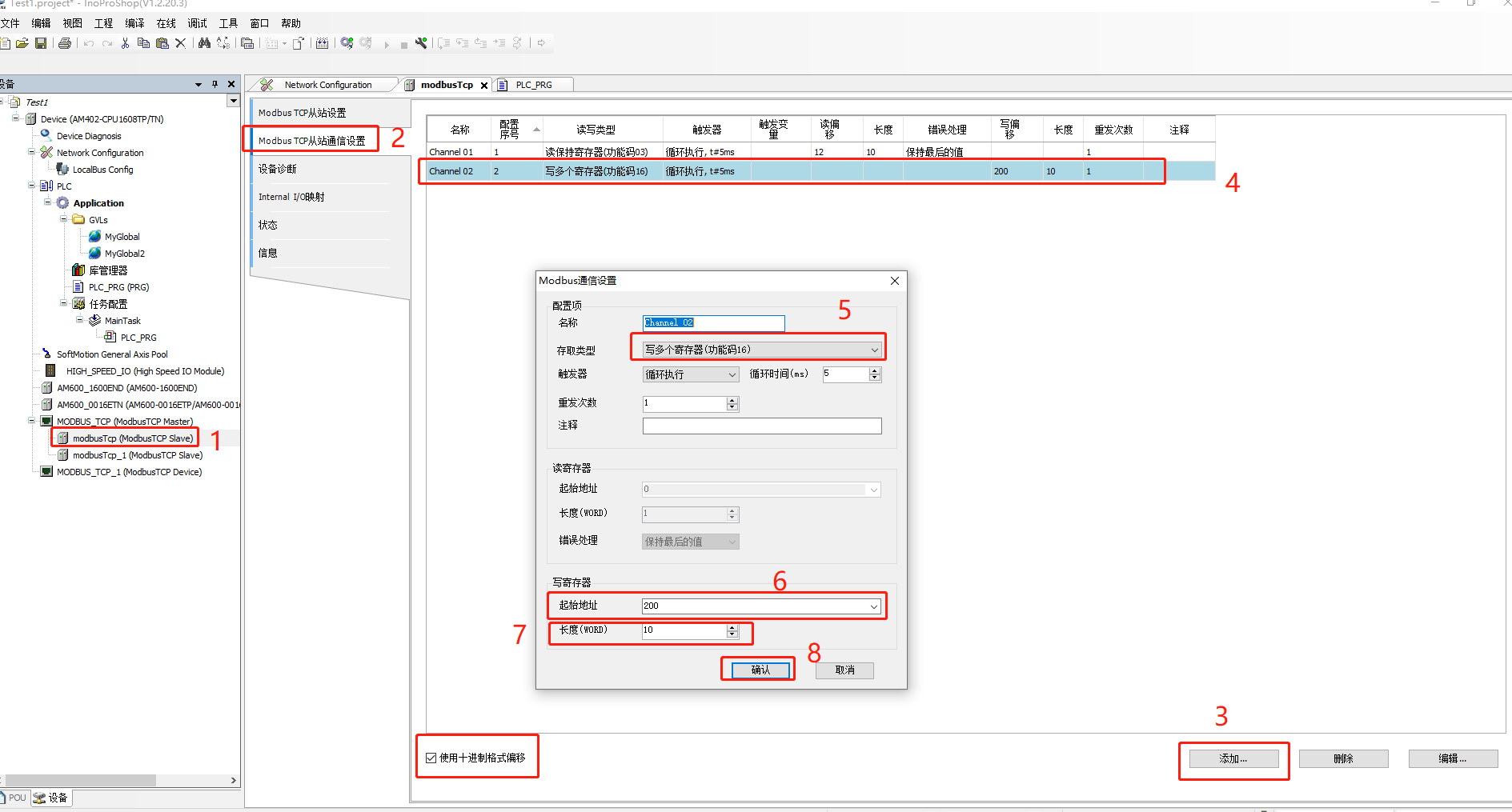This screenshot has height=812, width=1512.
Task: Click the Print toolbar icon
Action: point(65,43)
